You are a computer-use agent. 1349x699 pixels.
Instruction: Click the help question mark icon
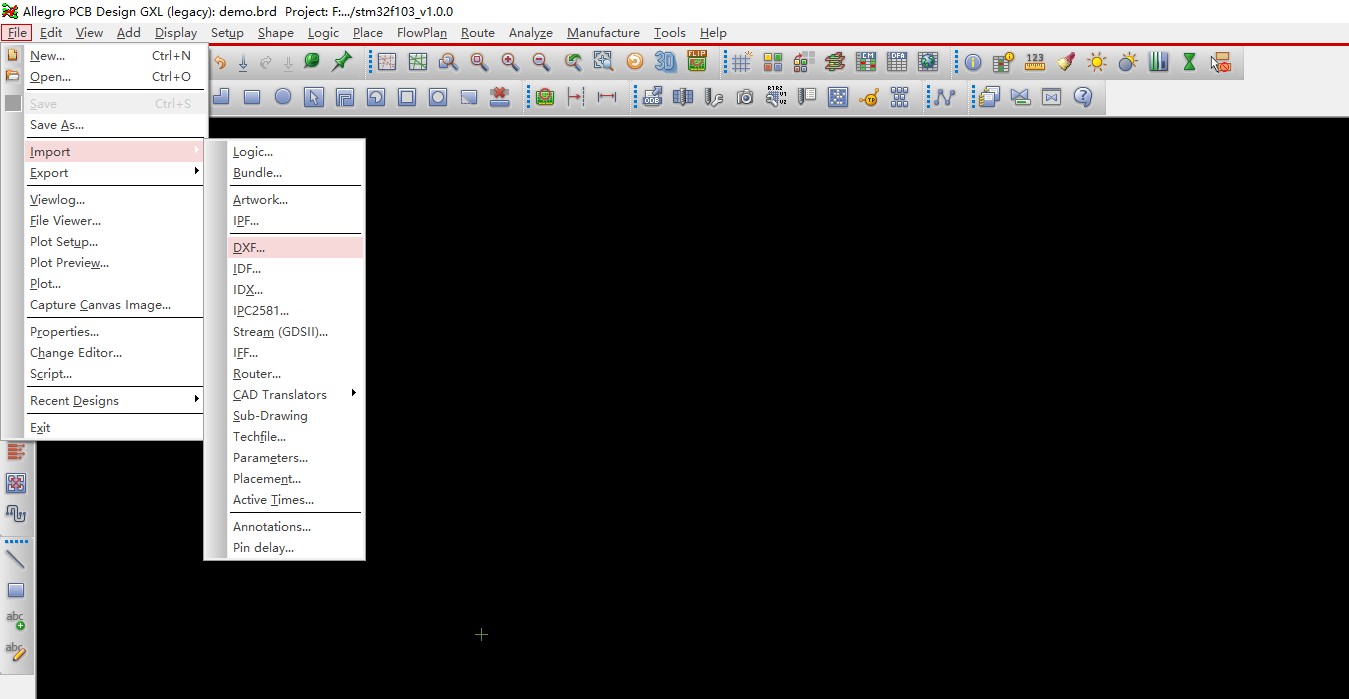point(1082,97)
